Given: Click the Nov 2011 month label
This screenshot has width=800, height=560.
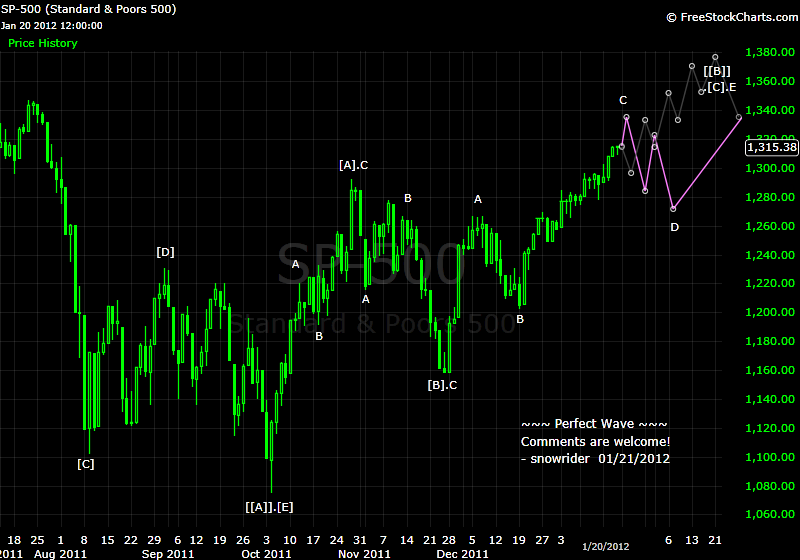Looking at the screenshot, I should tap(364, 554).
